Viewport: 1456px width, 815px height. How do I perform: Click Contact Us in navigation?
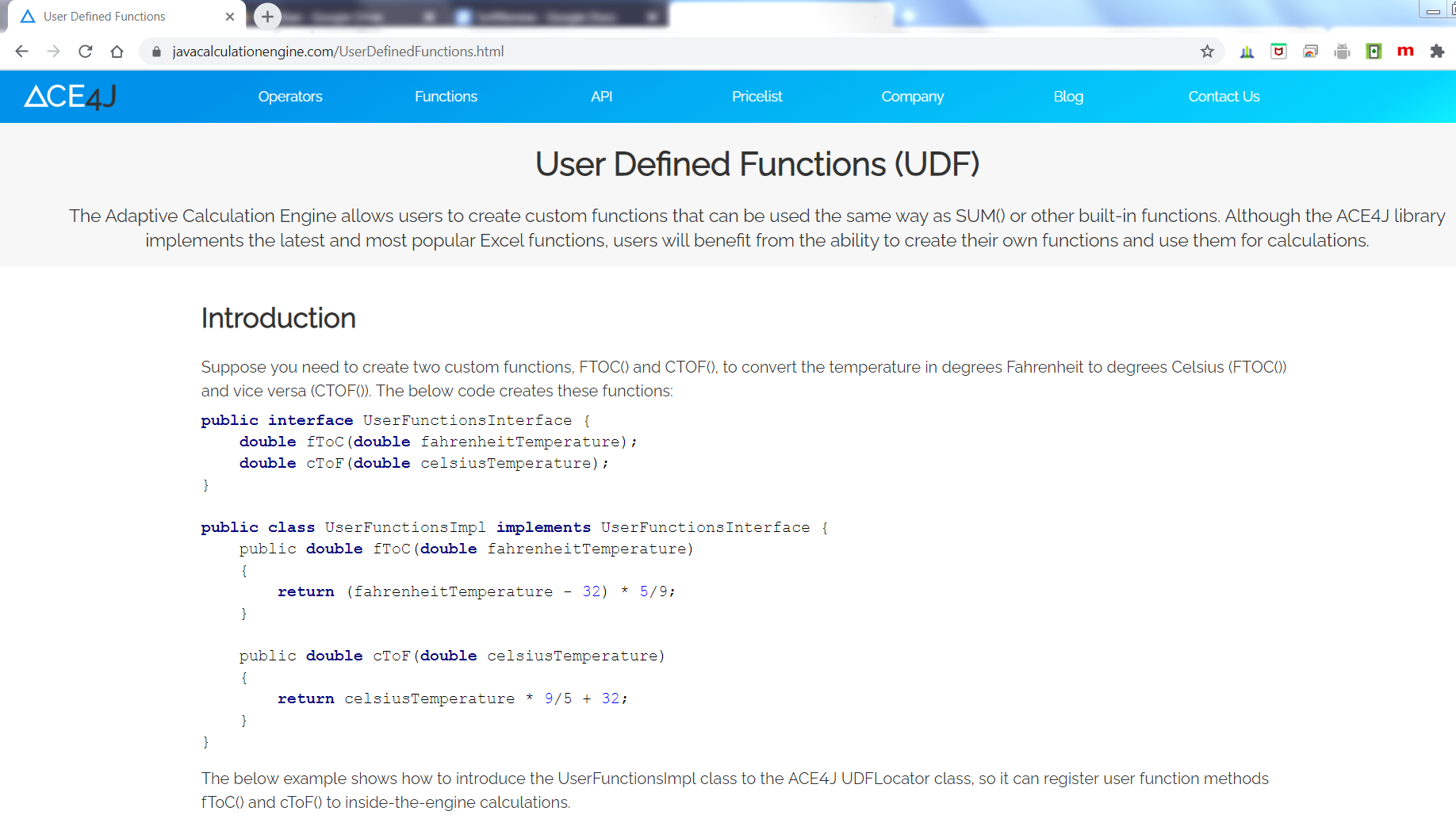click(x=1223, y=97)
